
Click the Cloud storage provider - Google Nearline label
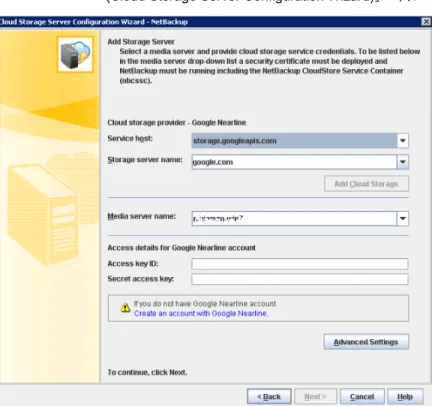177,123
